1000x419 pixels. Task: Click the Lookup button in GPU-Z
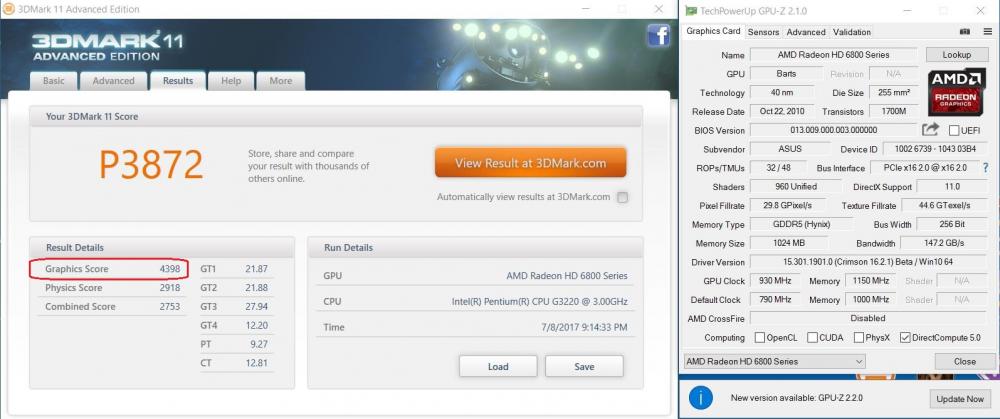(956, 55)
